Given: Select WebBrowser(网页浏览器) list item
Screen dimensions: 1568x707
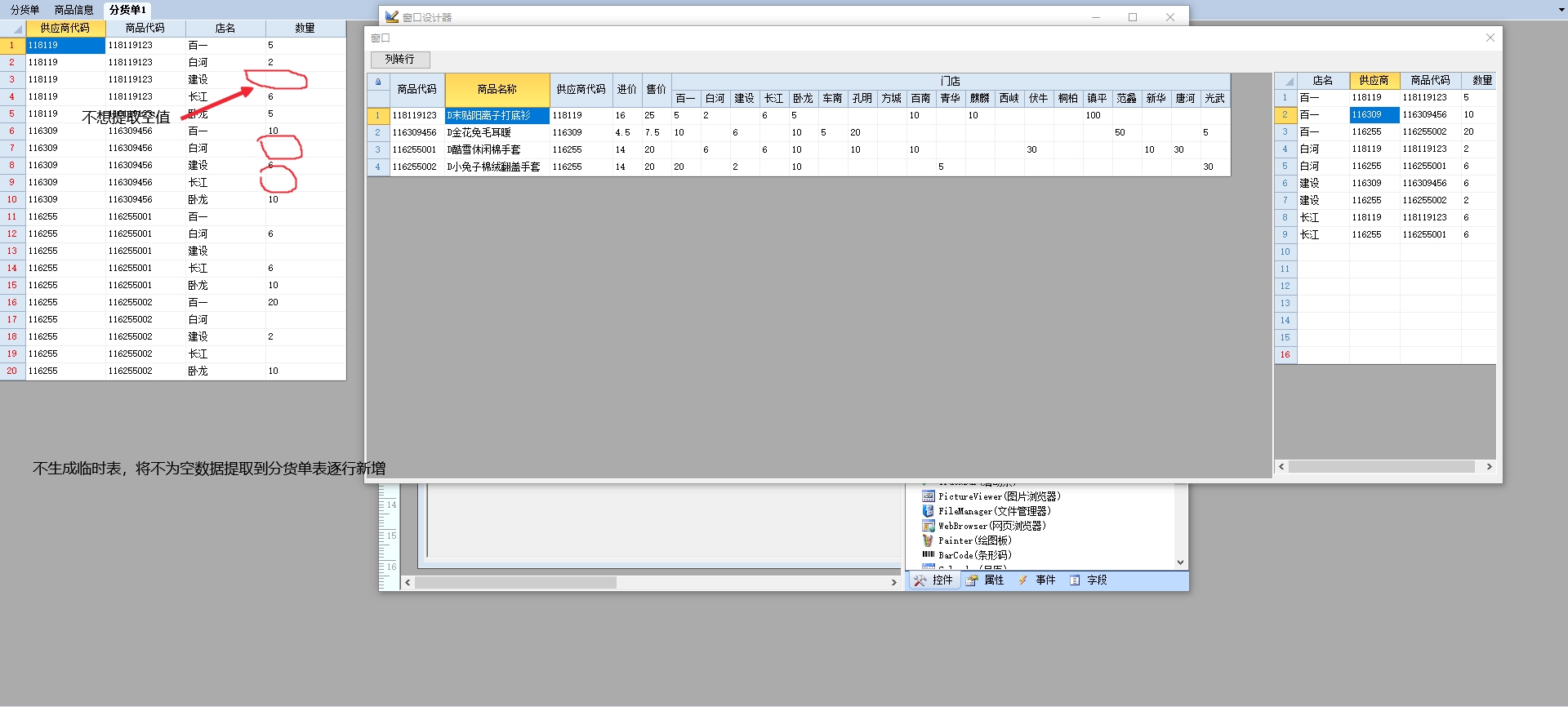Looking at the screenshot, I should click(991, 526).
